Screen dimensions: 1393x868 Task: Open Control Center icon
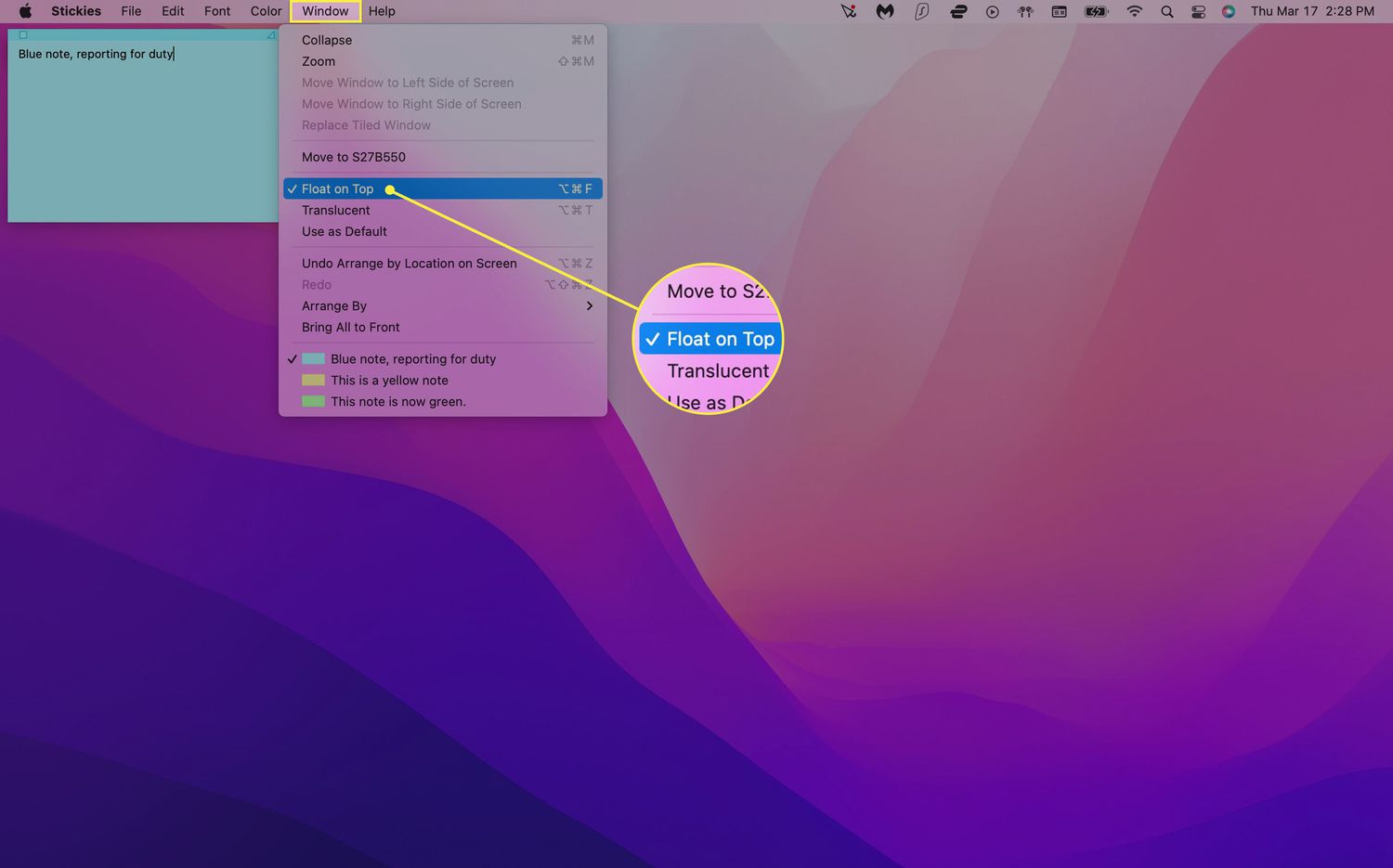pyautogui.click(x=1198, y=11)
